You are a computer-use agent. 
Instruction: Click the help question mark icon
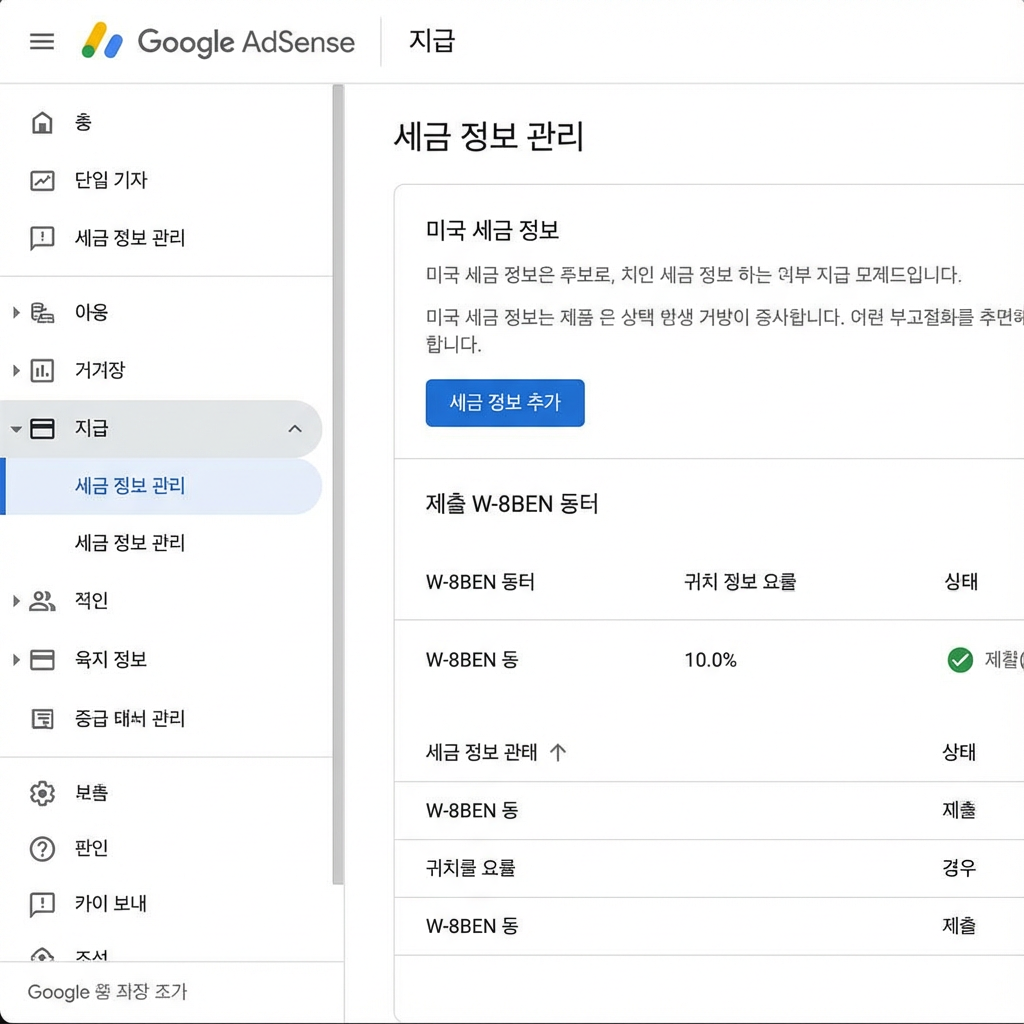pos(42,849)
